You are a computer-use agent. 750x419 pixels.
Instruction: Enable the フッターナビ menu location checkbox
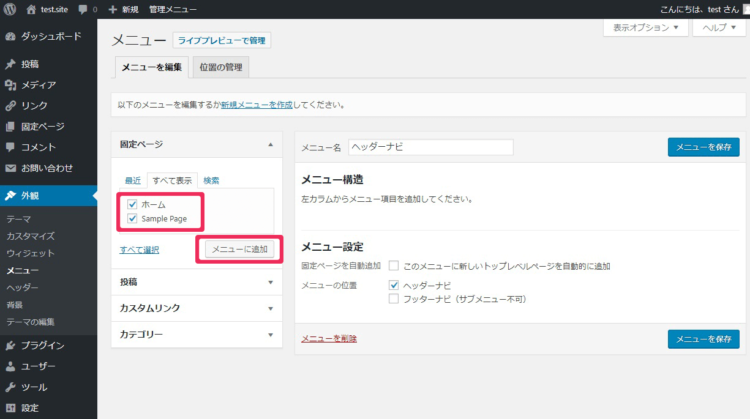[x=394, y=298]
